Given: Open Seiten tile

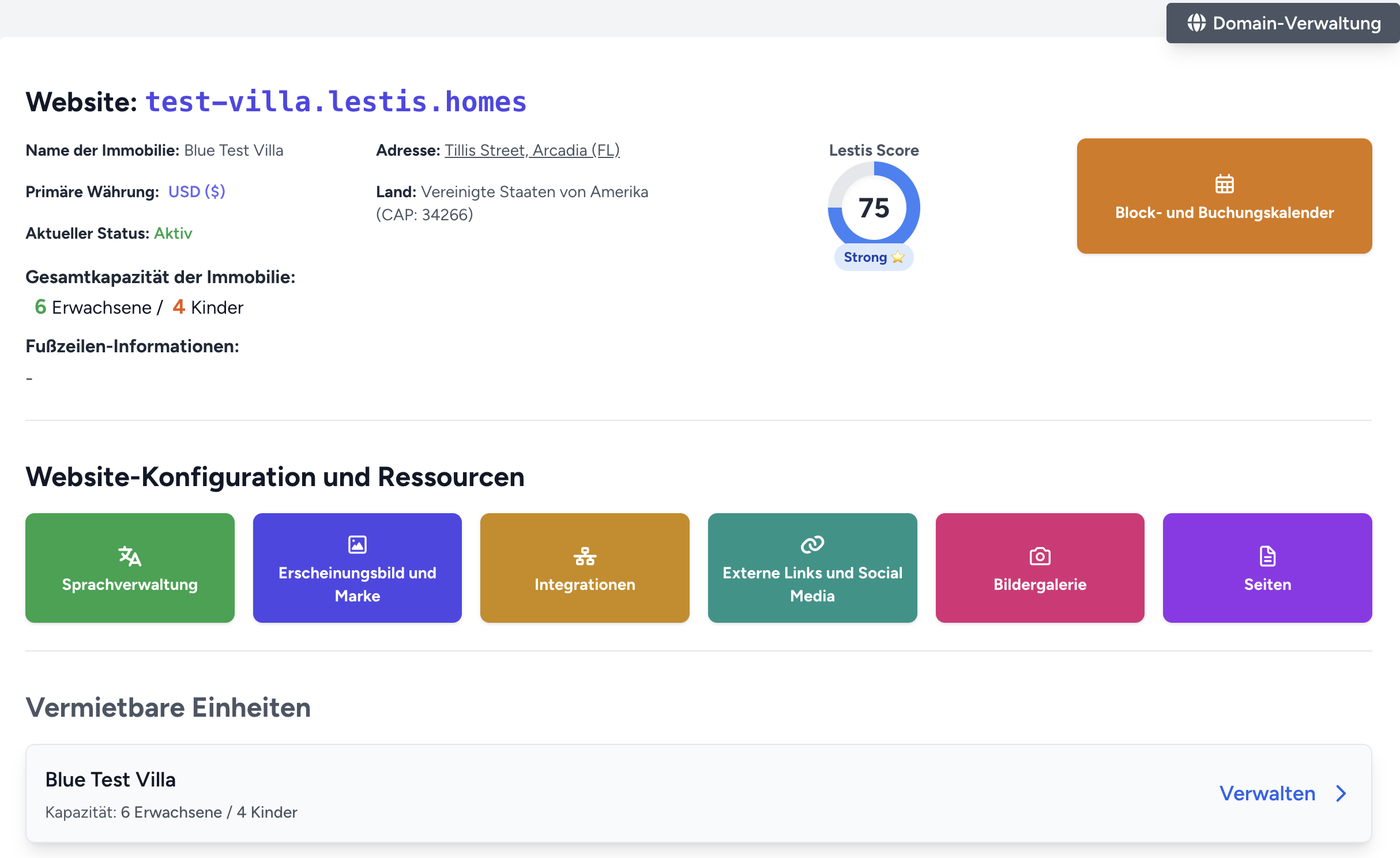Looking at the screenshot, I should click(x=1267, y=568).
